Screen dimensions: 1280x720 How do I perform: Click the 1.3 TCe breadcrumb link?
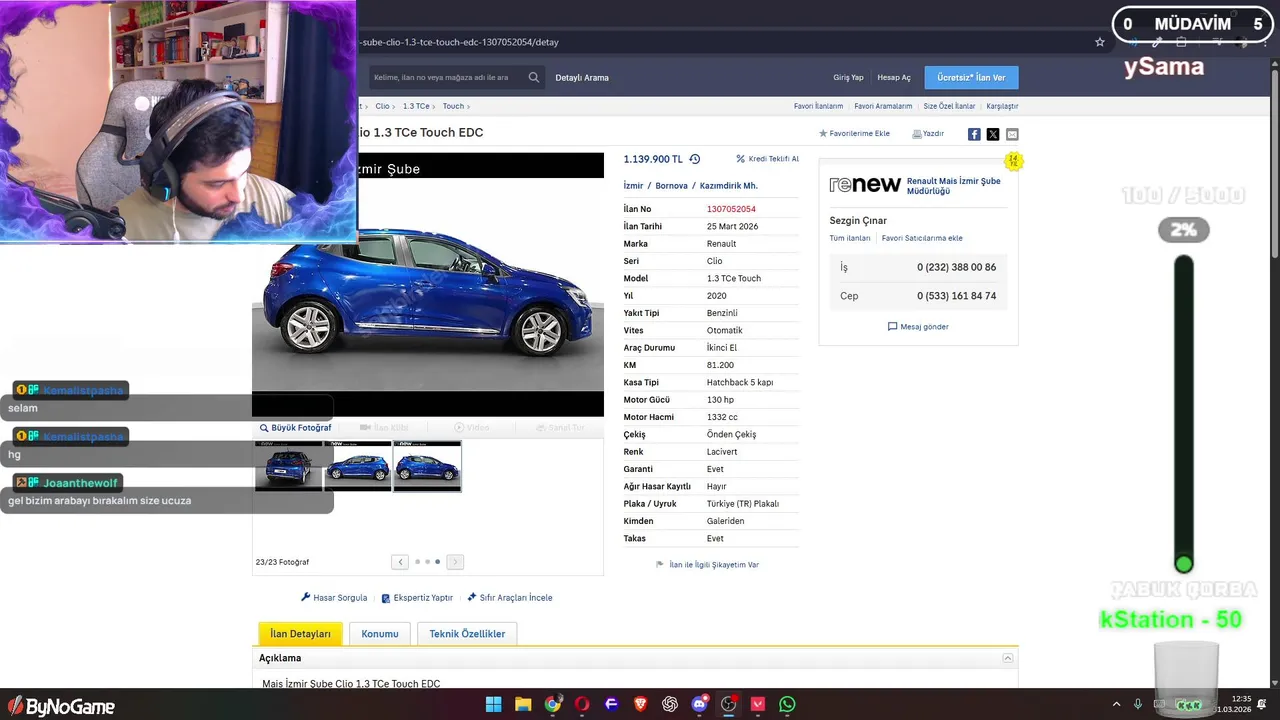[416, 106]
